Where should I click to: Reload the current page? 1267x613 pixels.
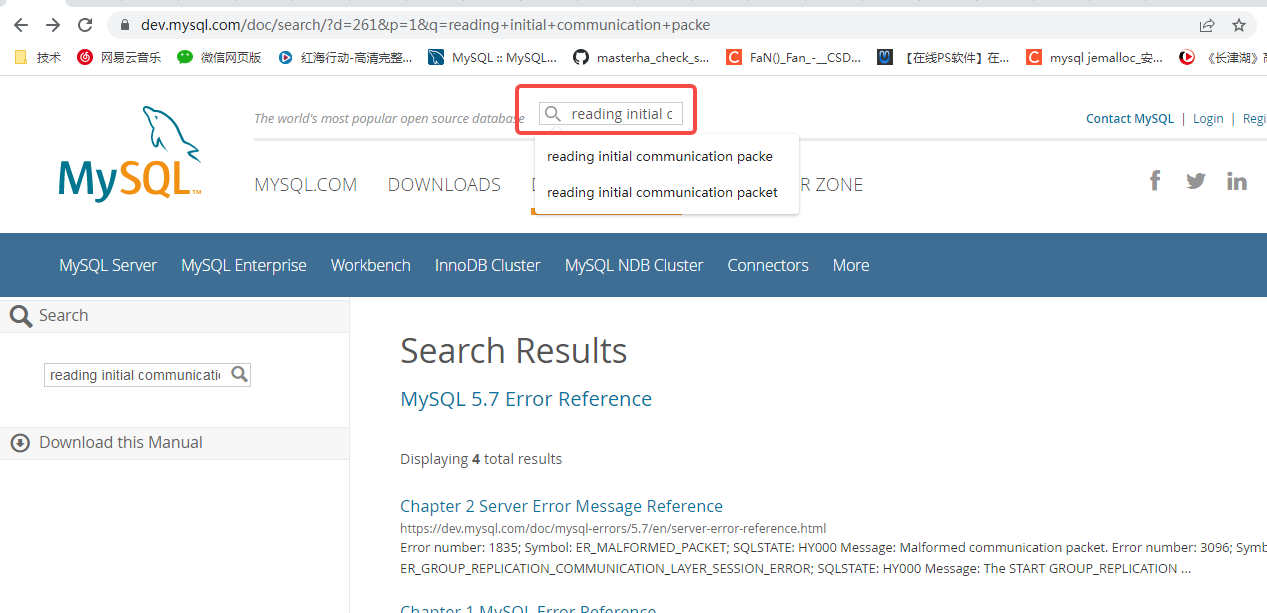click(85, 25)
